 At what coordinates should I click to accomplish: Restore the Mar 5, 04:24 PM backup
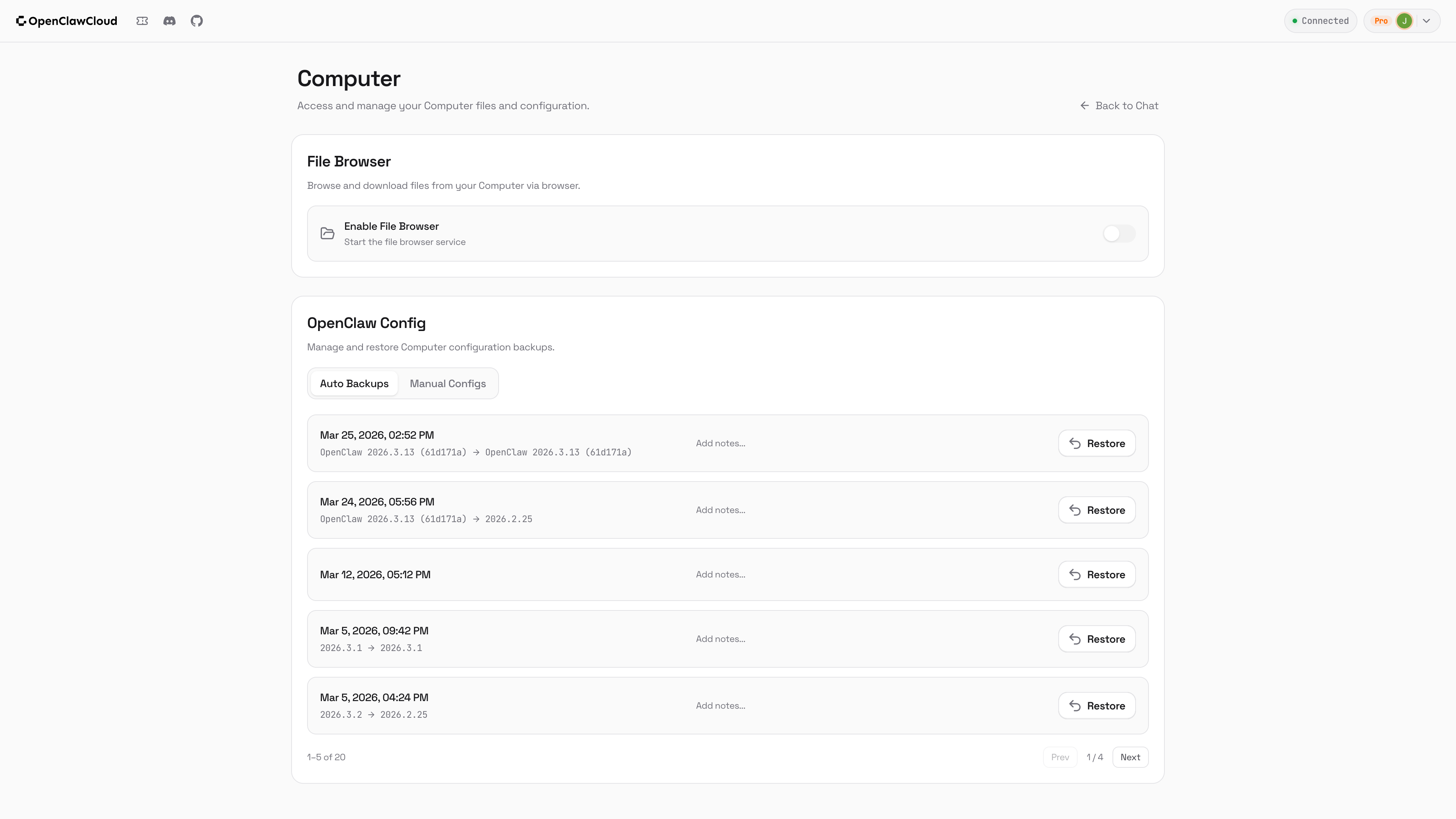click(1097, 705)
